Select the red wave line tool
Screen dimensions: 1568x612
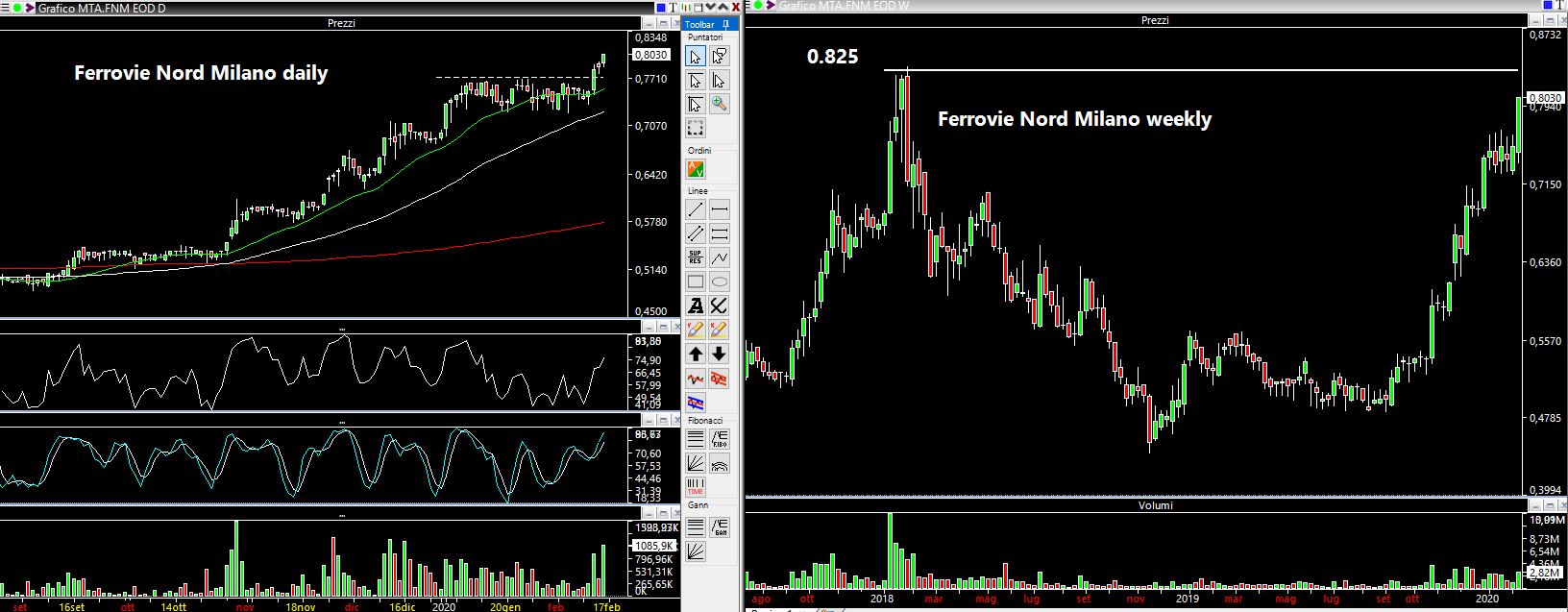pyautogui.click(x=696, y=379)
